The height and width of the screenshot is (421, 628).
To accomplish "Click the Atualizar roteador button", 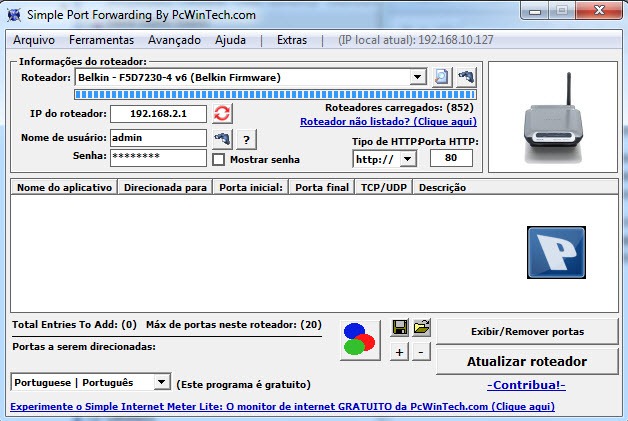I will pos(527,361).
